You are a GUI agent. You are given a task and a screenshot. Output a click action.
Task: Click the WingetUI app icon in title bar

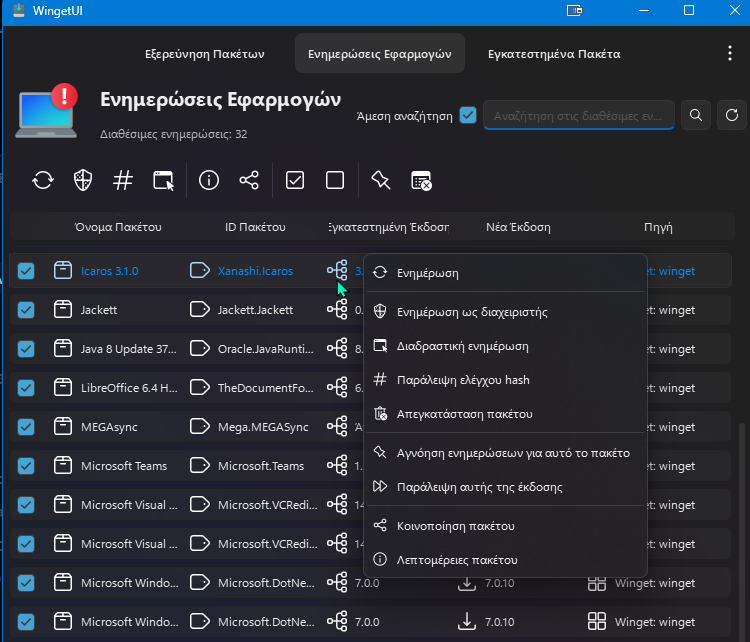coord(19,11)
